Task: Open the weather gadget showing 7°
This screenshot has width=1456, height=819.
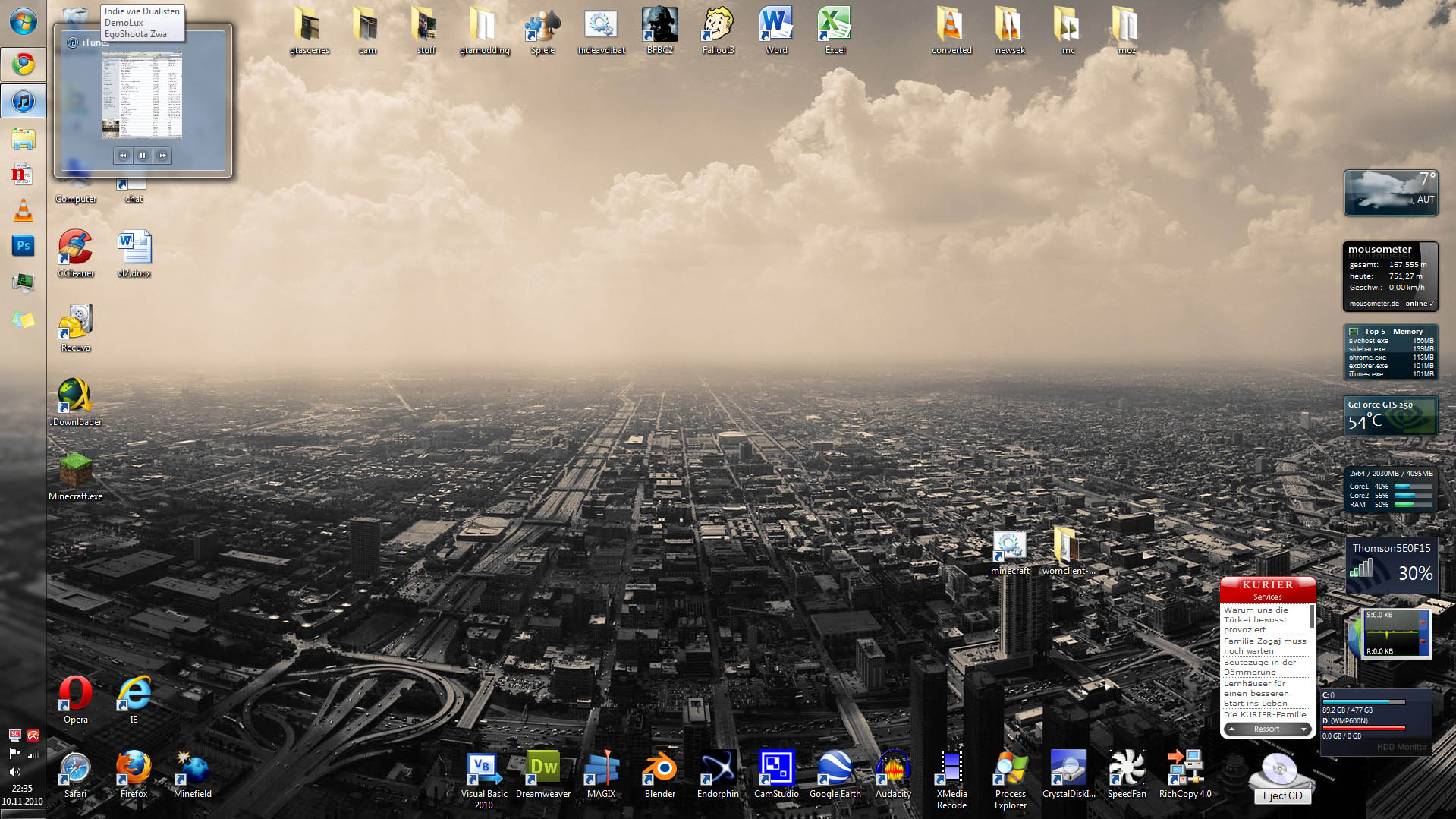Action: [1391, 193]
